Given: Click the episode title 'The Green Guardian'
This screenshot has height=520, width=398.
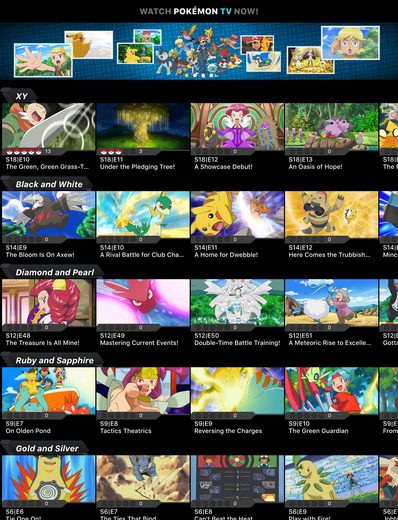Looking at the screenshot, I should 318,431.
